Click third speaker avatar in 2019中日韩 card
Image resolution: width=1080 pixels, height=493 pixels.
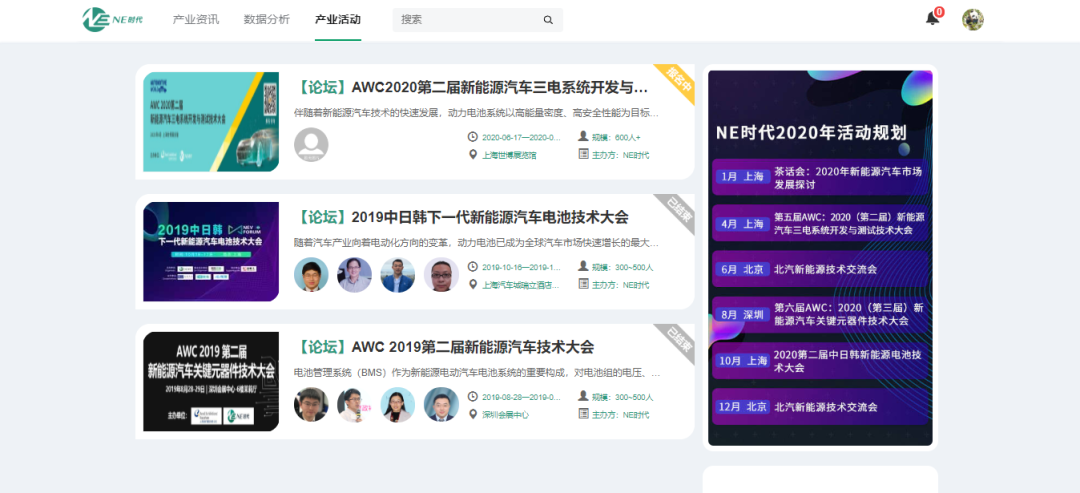(397, 275)
